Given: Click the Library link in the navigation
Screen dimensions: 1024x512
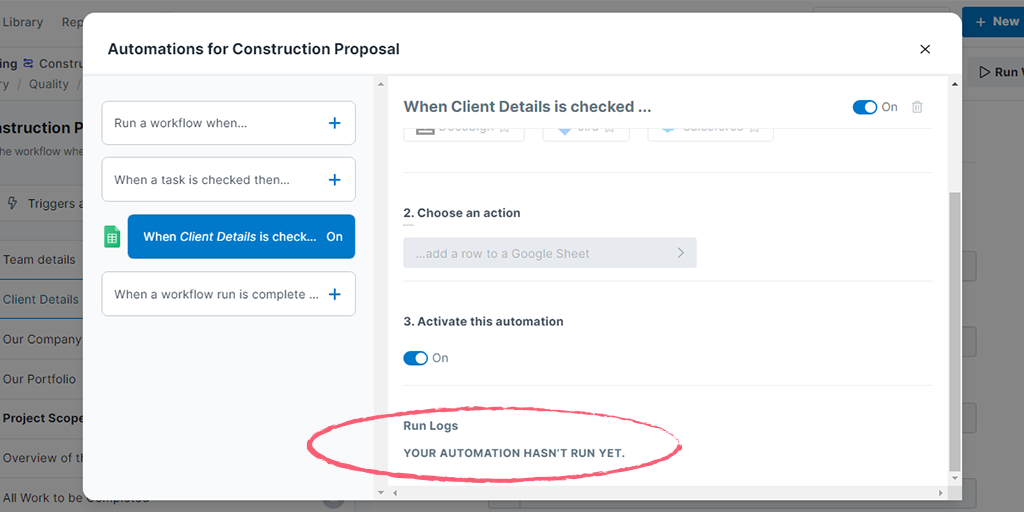Looking at the screenshot, I should [23, 22].
